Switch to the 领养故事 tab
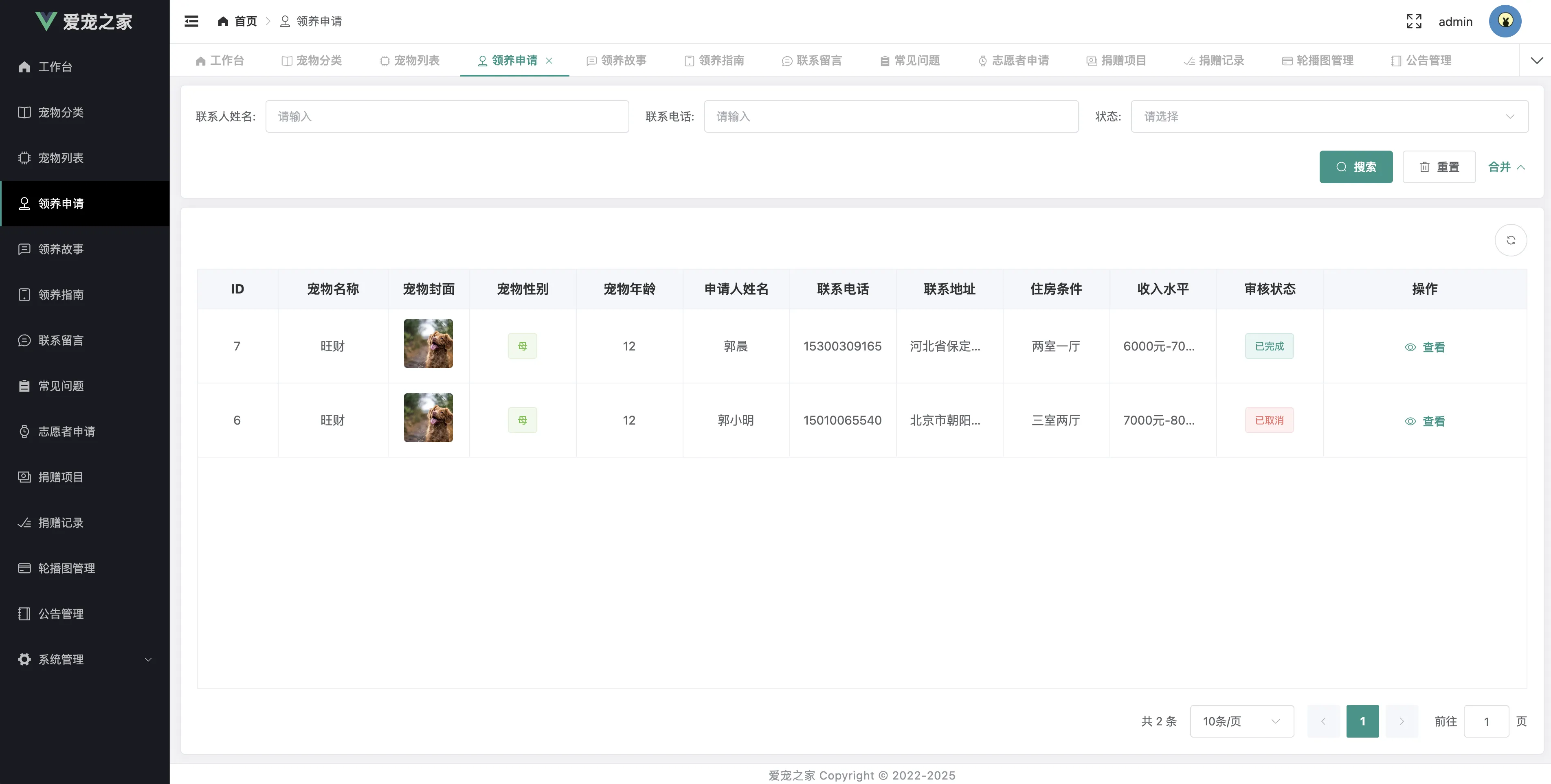The image size is (1551, 784). (617, 61)
